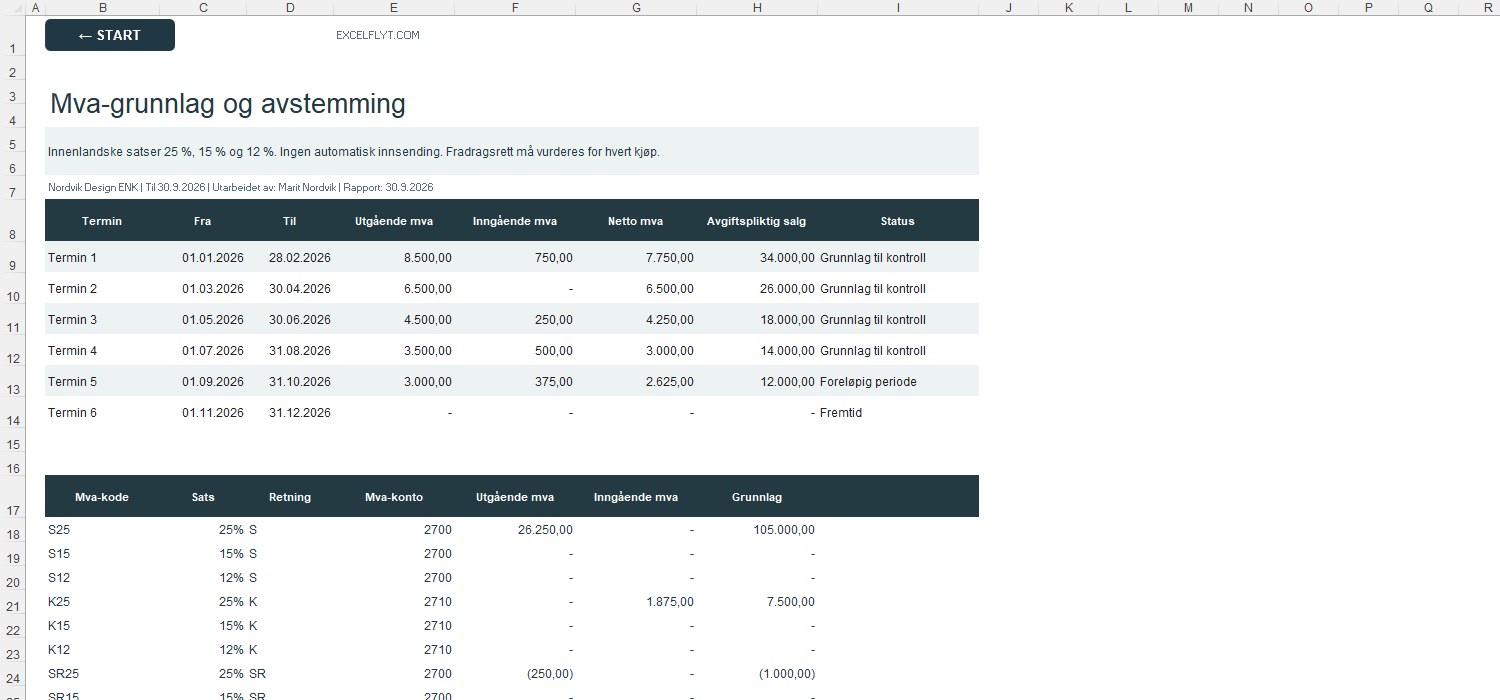Select the whole sheet via corner triangle

point(12,8)
